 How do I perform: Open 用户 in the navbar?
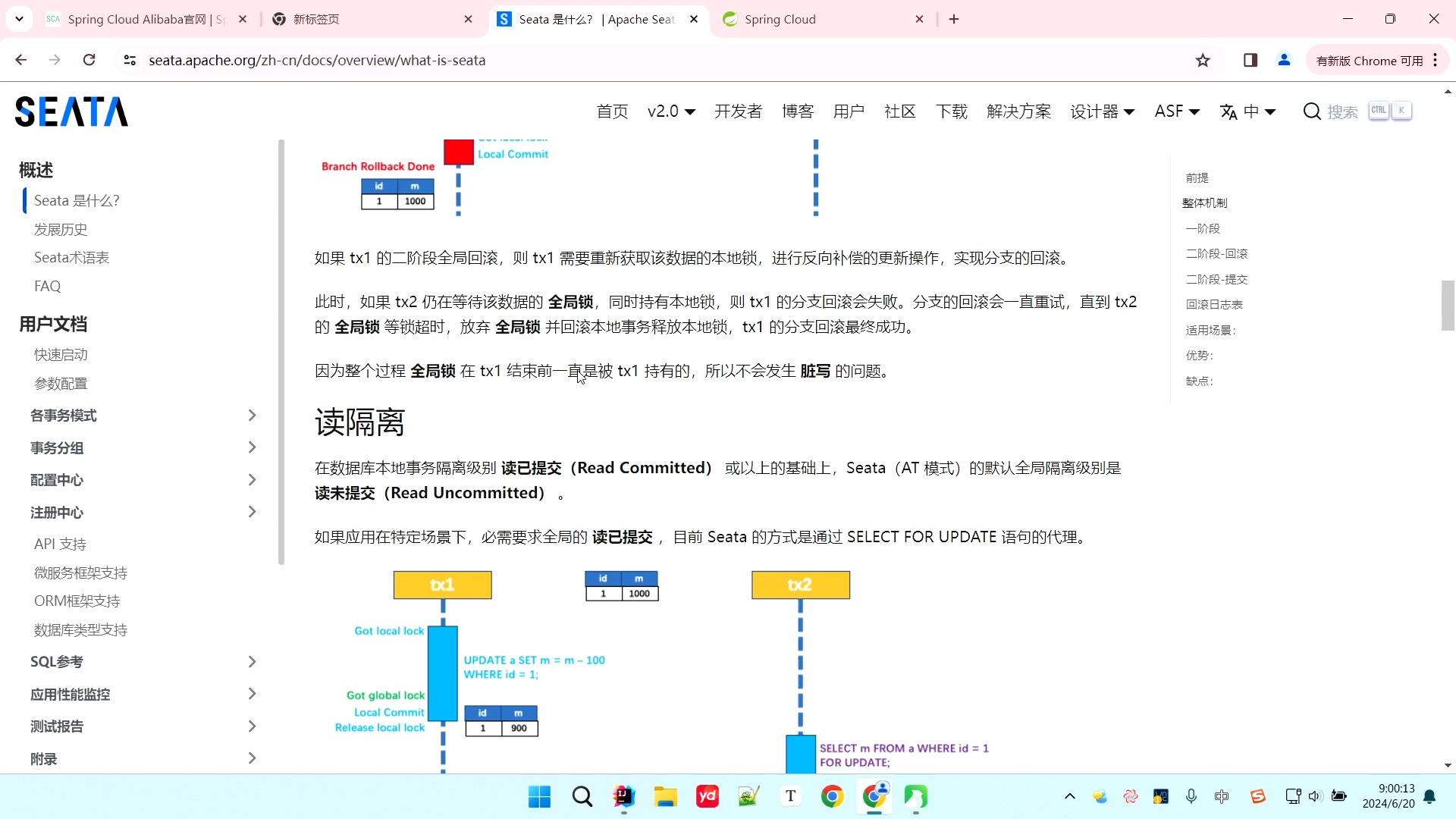[849, 111]
